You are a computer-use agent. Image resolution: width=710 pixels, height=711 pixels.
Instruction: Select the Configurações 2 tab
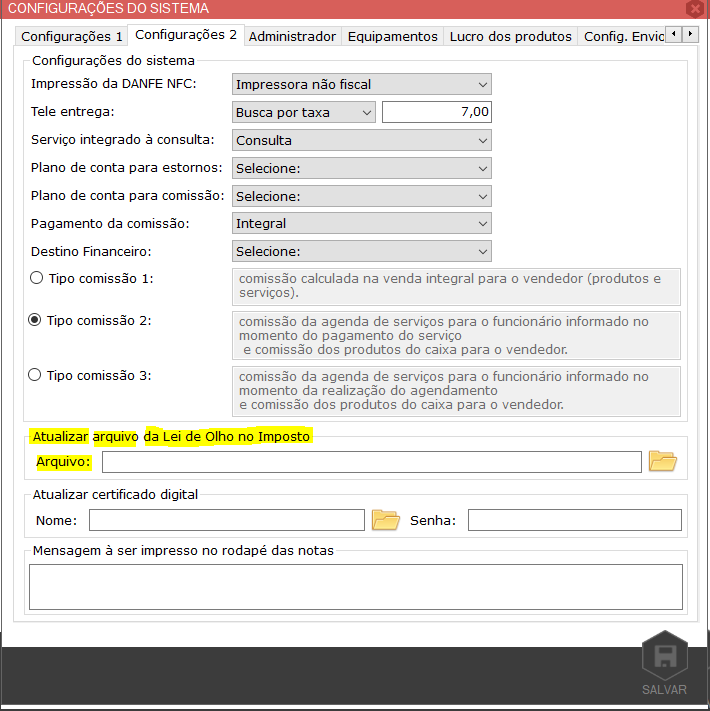pyautogui.click(x=186, y=34)
